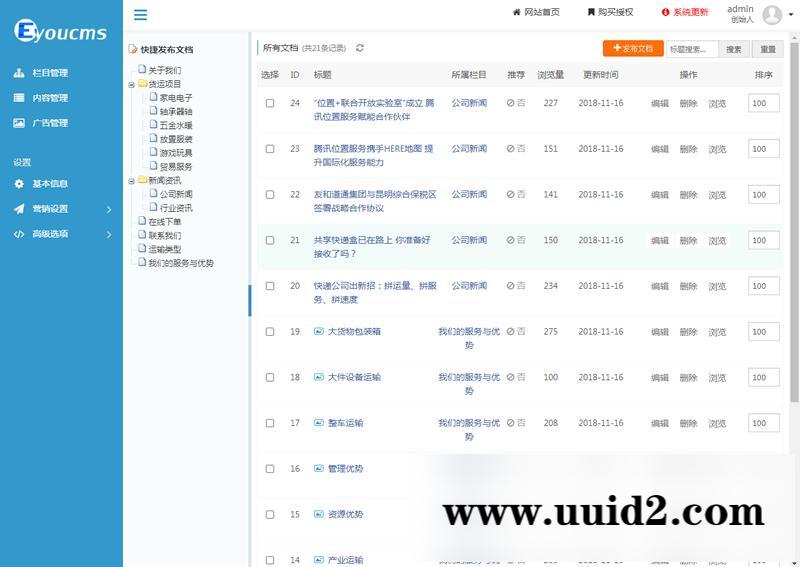The height and width of the screenshot is (567, 800).
Task: Go to 网站首页 in the top bar
Action: 536,12
